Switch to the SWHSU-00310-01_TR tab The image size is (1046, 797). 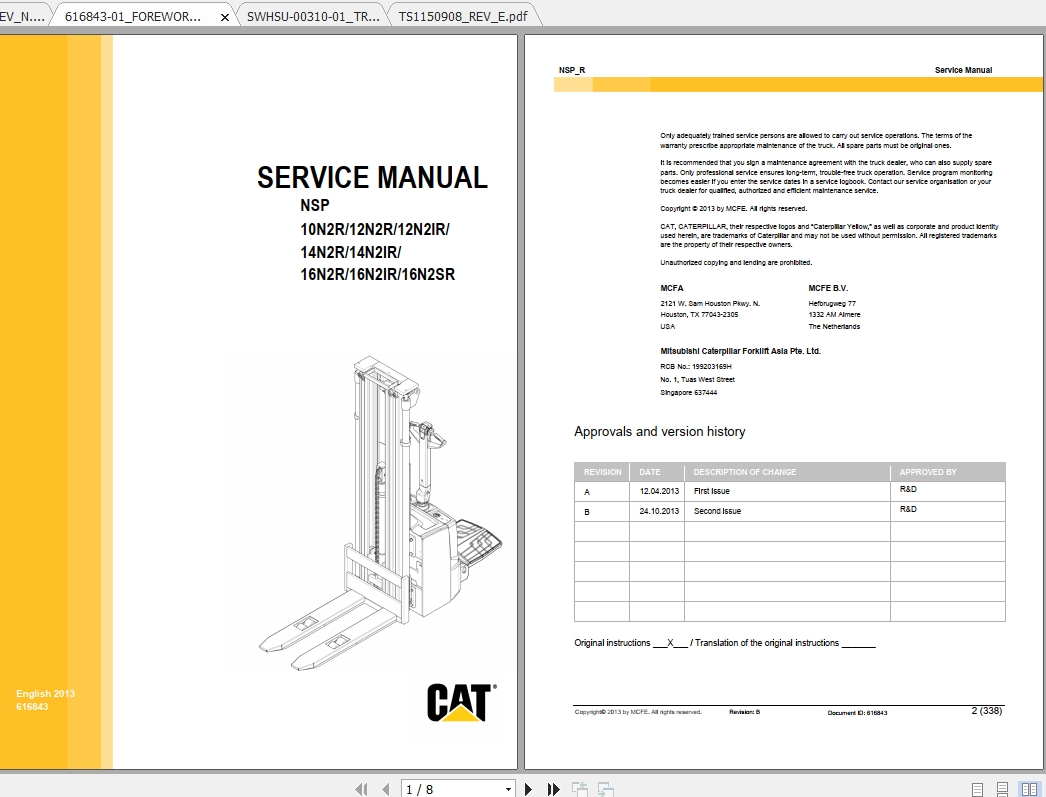click(312, 16)
